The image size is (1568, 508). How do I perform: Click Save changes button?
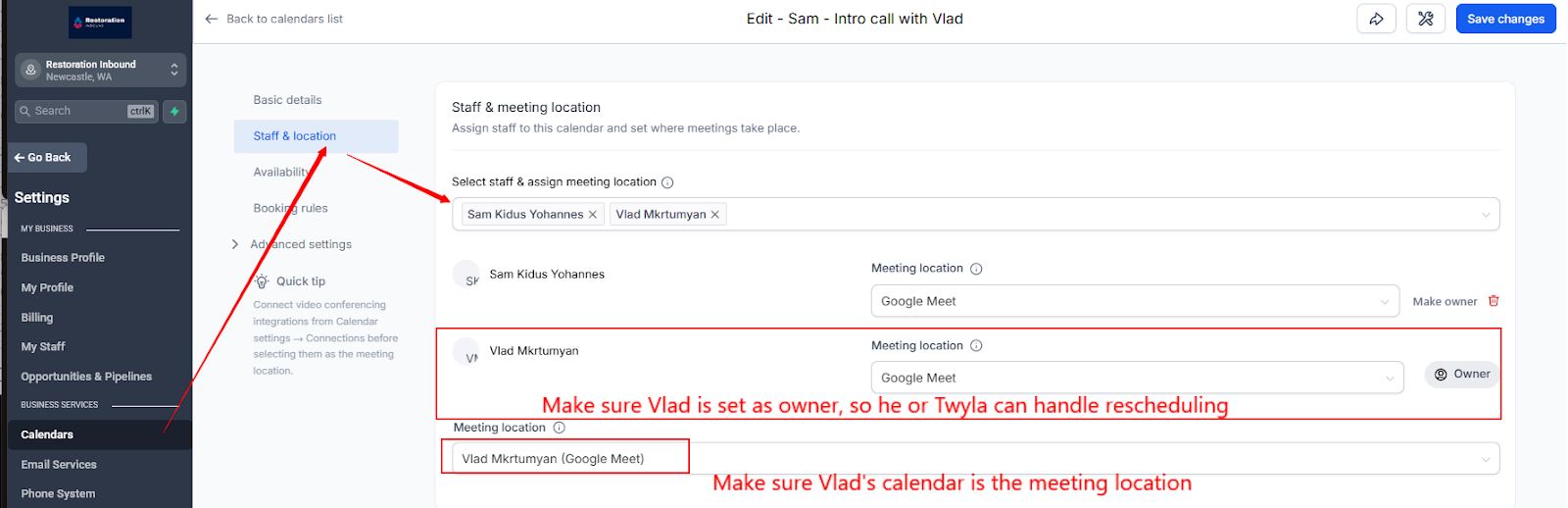point(1505,19)
